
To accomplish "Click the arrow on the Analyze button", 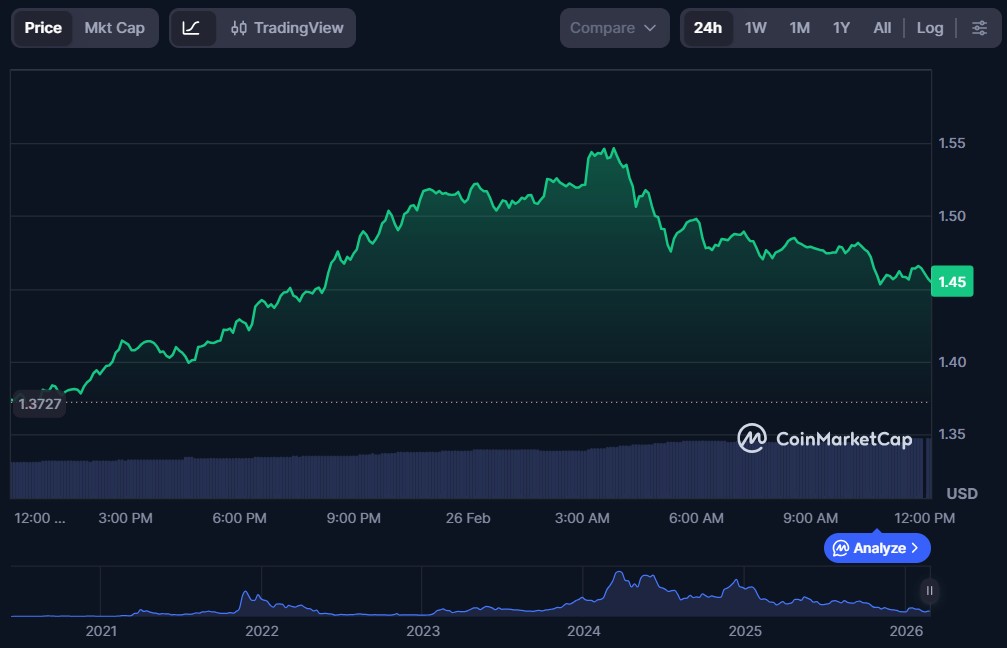I will (916, 548).
